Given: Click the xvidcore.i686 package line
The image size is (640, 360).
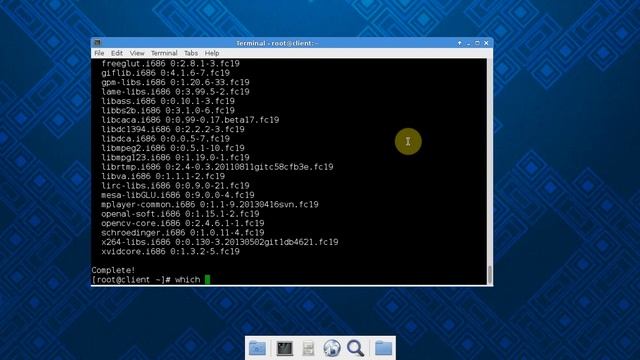Looking at the screenshot, I should (x=170, y=251).
